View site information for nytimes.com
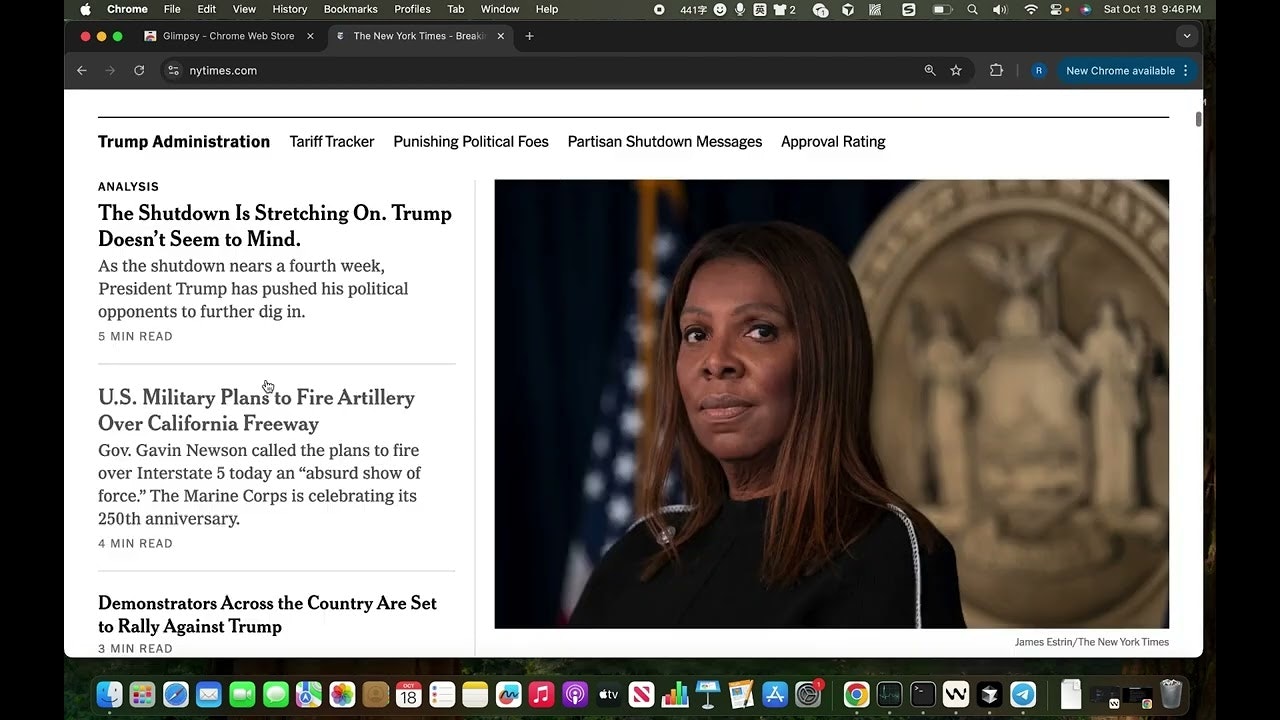Image resolution: width=1280 pixels, height=720 pixels. (173, 70)
